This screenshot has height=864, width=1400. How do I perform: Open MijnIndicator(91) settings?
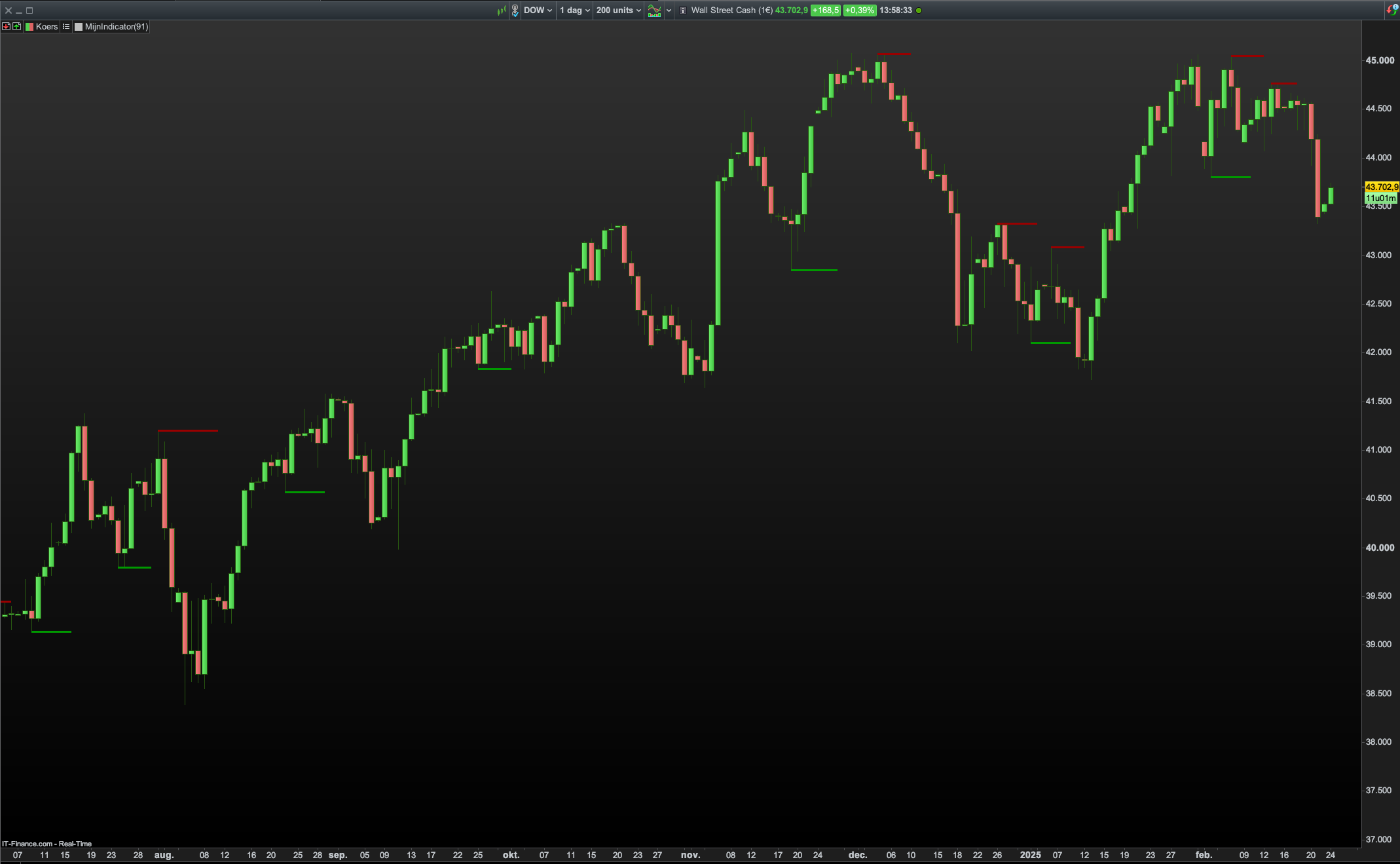coord(117,27)
